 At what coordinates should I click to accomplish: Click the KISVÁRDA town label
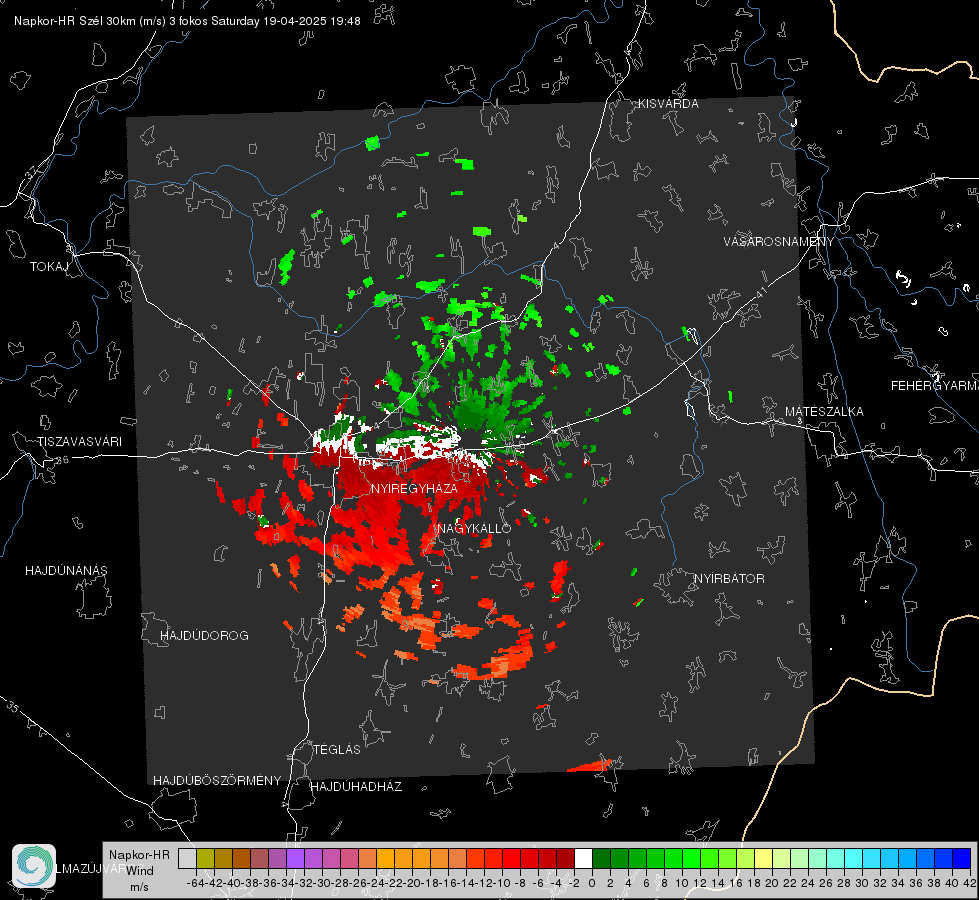click(x=668, y=104)
